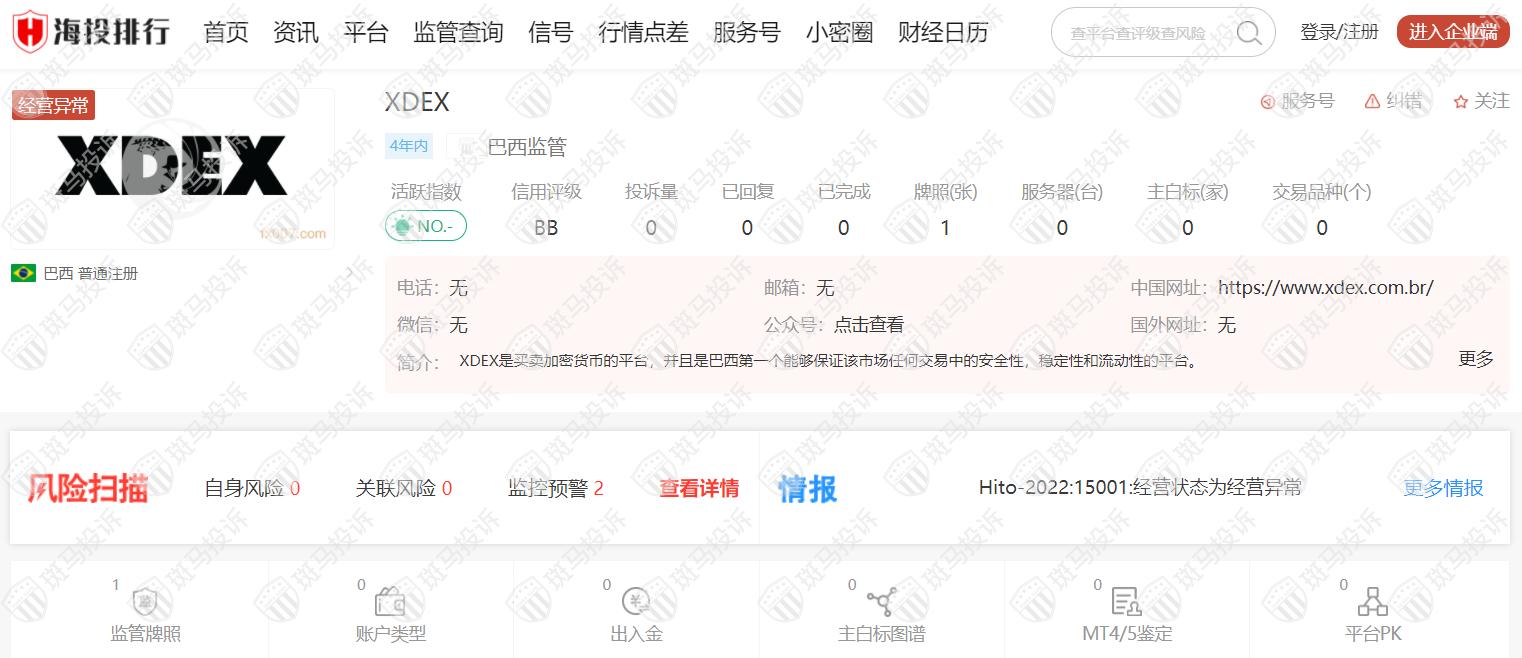This screenshot has height=658, width=1522.
Task: Open 财经日历 in the navigation
Action: [943, 33]
